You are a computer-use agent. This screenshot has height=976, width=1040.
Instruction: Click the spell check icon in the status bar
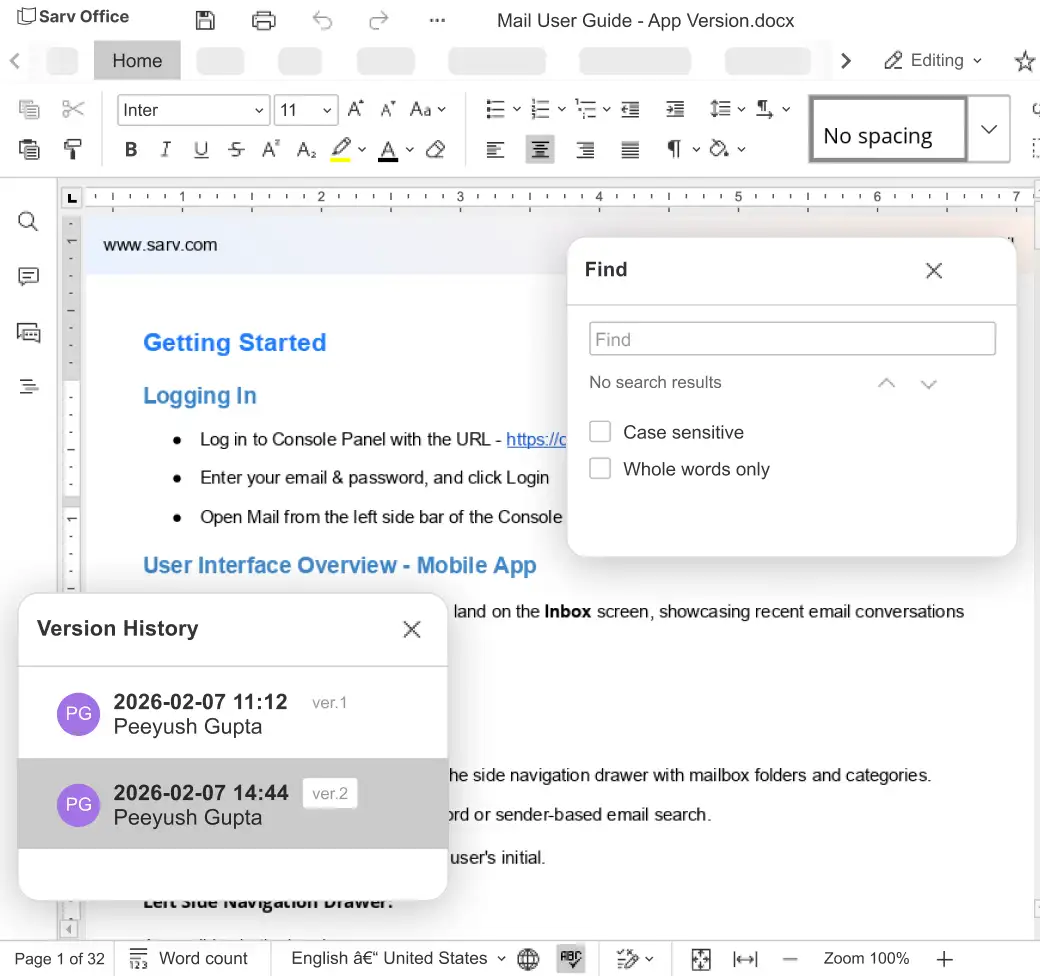[570, 958]
